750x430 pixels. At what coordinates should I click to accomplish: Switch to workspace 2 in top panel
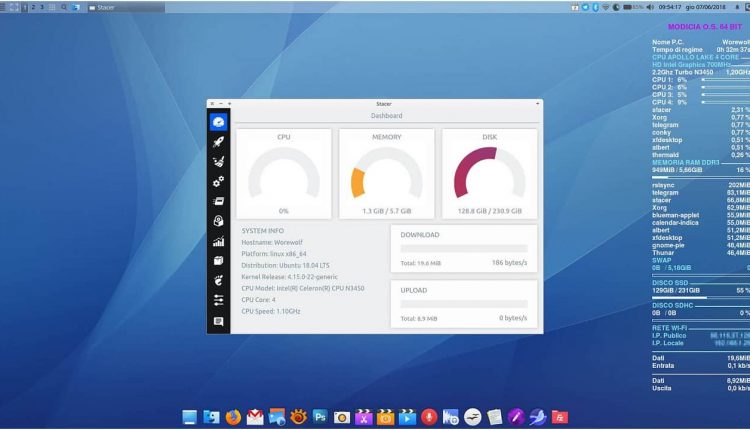click(32, 7)
